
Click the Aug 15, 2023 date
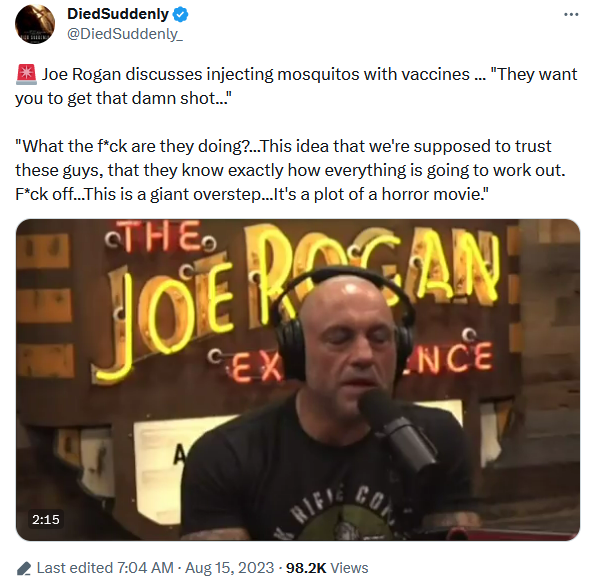coord(230,568)
